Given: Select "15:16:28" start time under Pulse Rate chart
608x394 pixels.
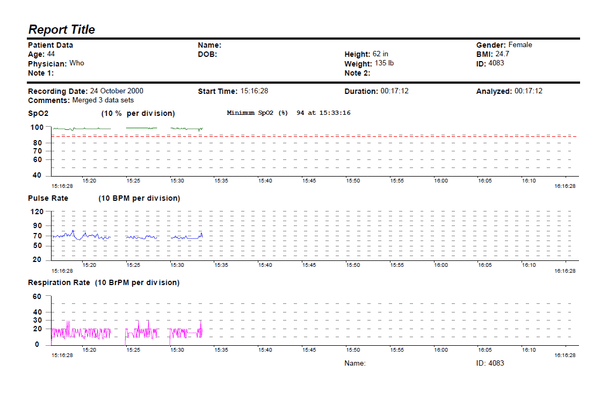Looking at the screenshot, I should [62, 271].
